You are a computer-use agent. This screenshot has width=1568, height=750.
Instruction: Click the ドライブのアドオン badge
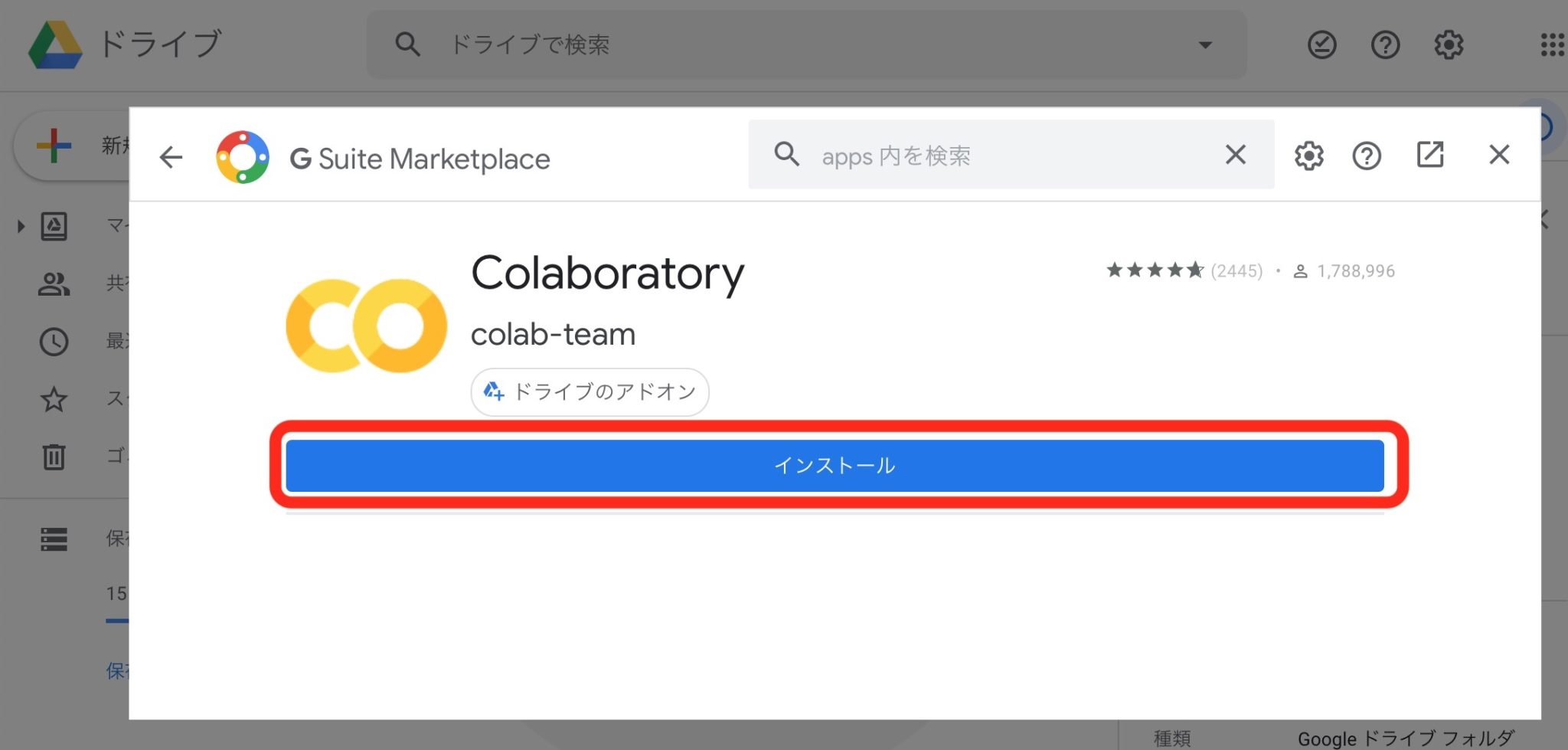click(x=590, y=391)
